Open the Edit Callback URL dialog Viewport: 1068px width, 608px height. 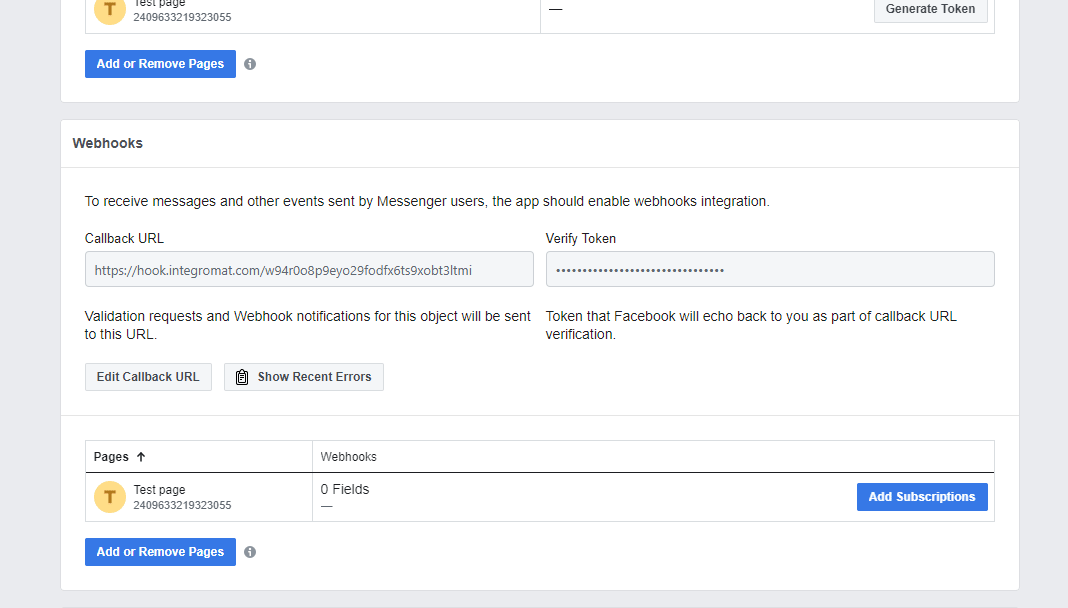148,377
